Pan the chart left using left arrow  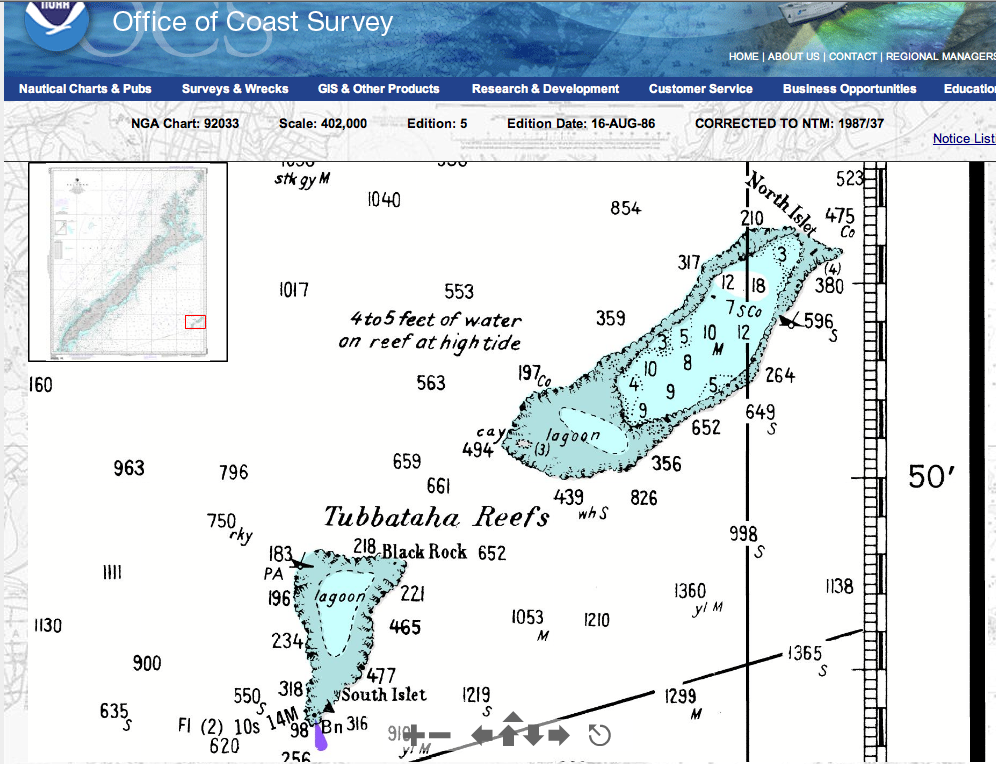point(483,737)
